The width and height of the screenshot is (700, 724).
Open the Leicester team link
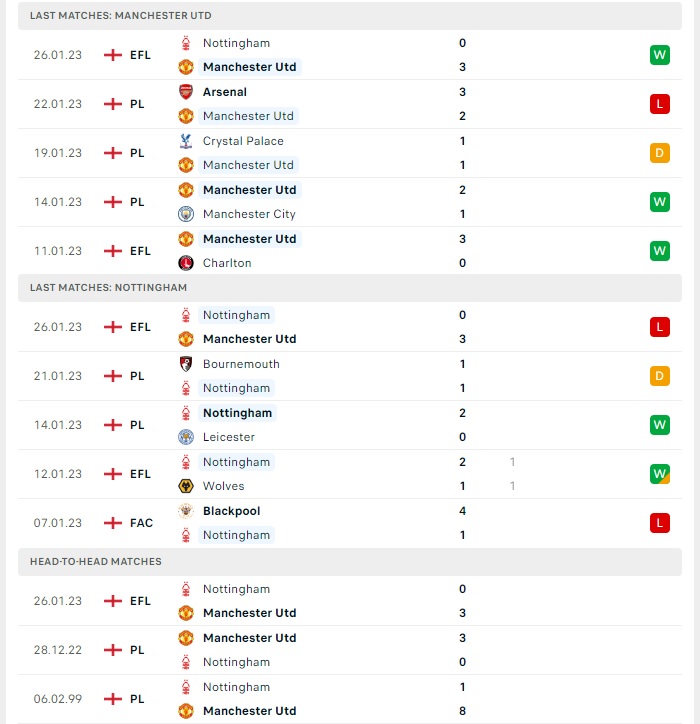(229, 437)
